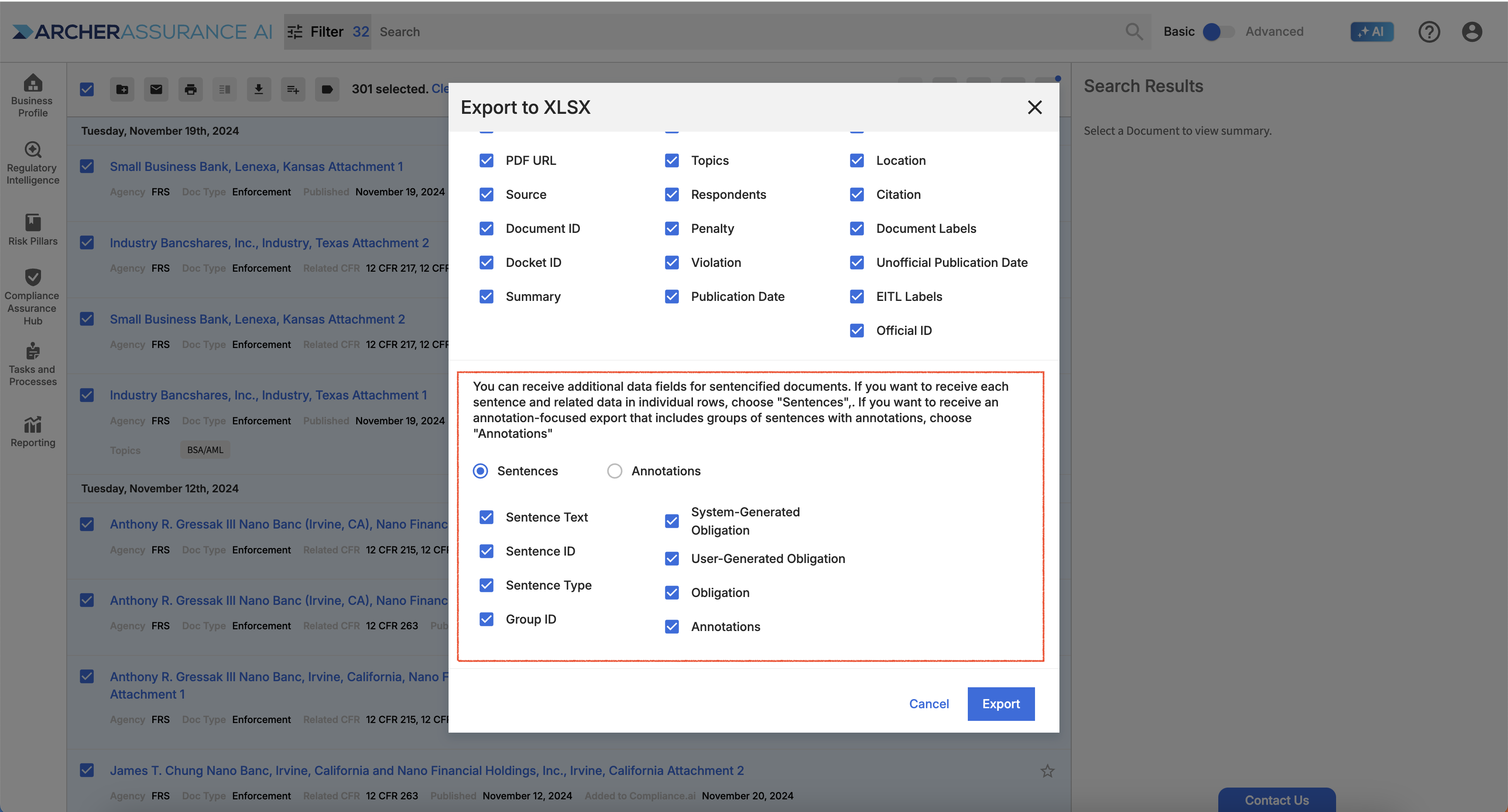Click the search magnifier icon
Screen dimensions: 1508x812
click(x=1134, y=31)
